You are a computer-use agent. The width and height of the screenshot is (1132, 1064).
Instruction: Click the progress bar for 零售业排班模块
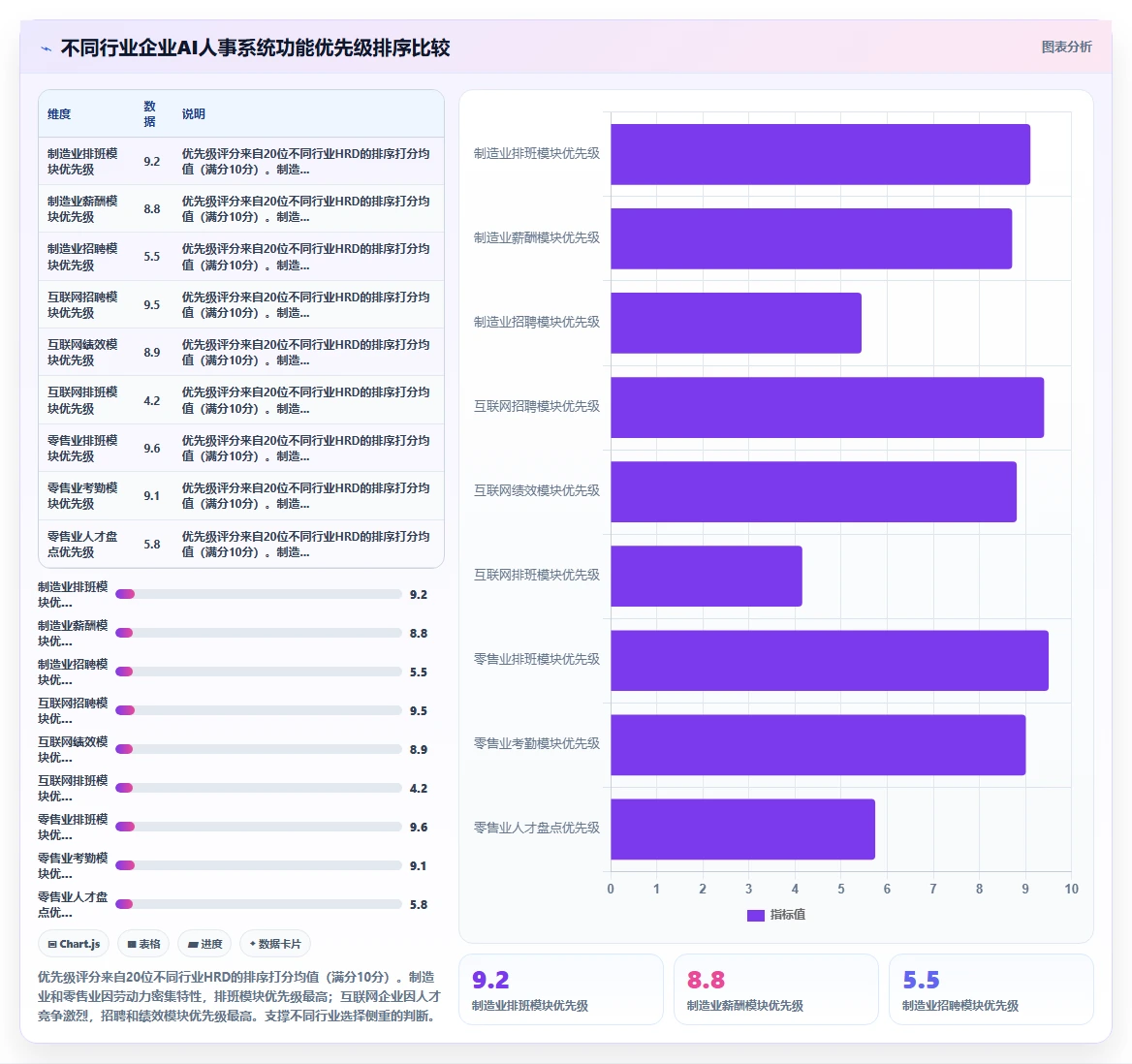pos(259,827)
